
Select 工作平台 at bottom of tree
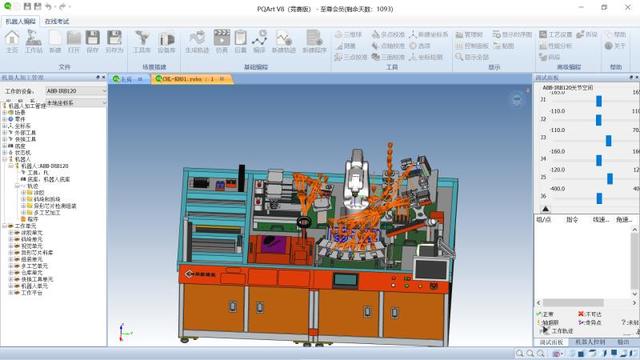click(x=31, y=293)
